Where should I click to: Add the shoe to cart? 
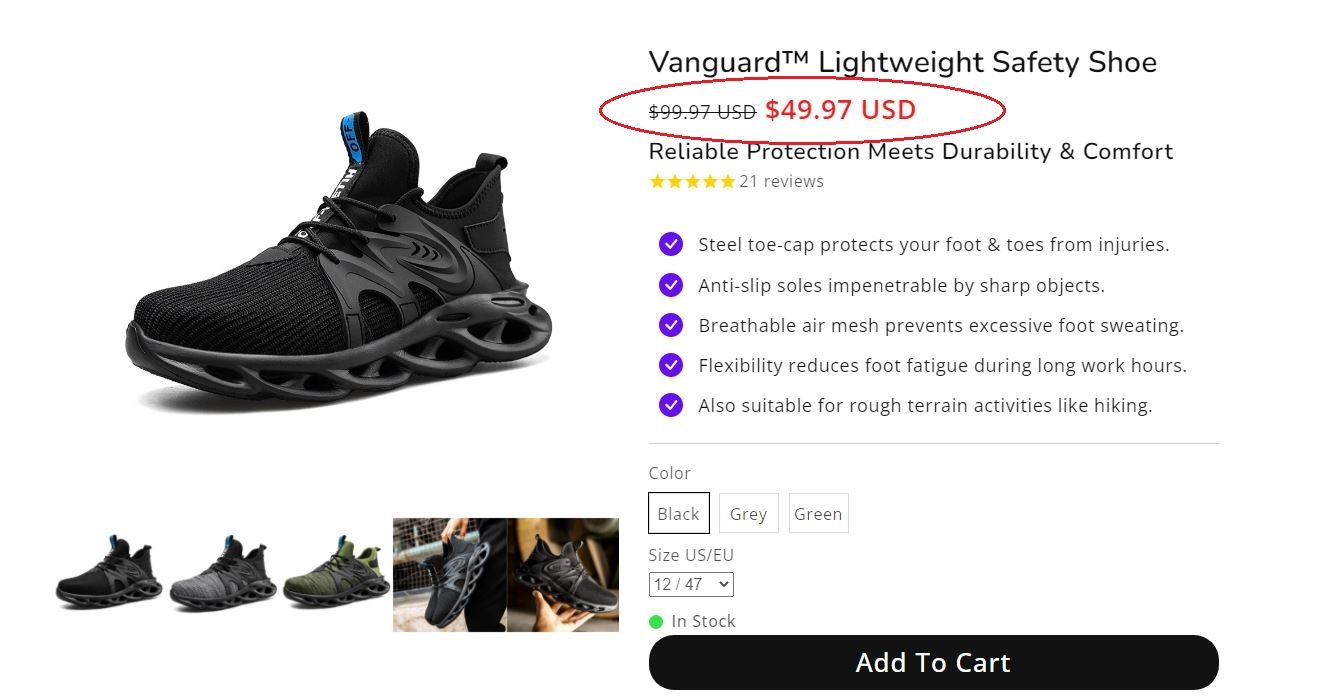(x=933, y=662)
